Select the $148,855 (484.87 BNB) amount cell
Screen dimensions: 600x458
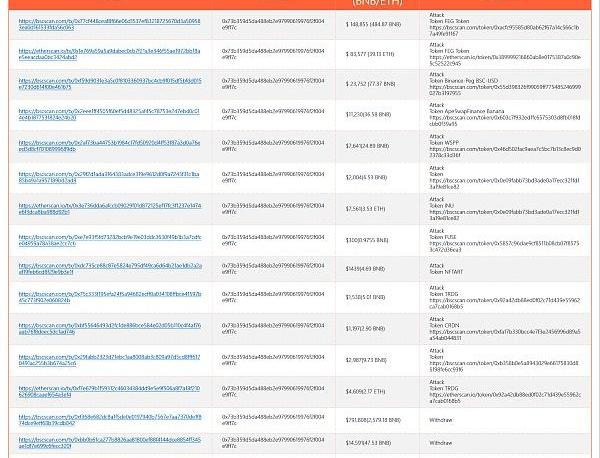click(373, 24)
